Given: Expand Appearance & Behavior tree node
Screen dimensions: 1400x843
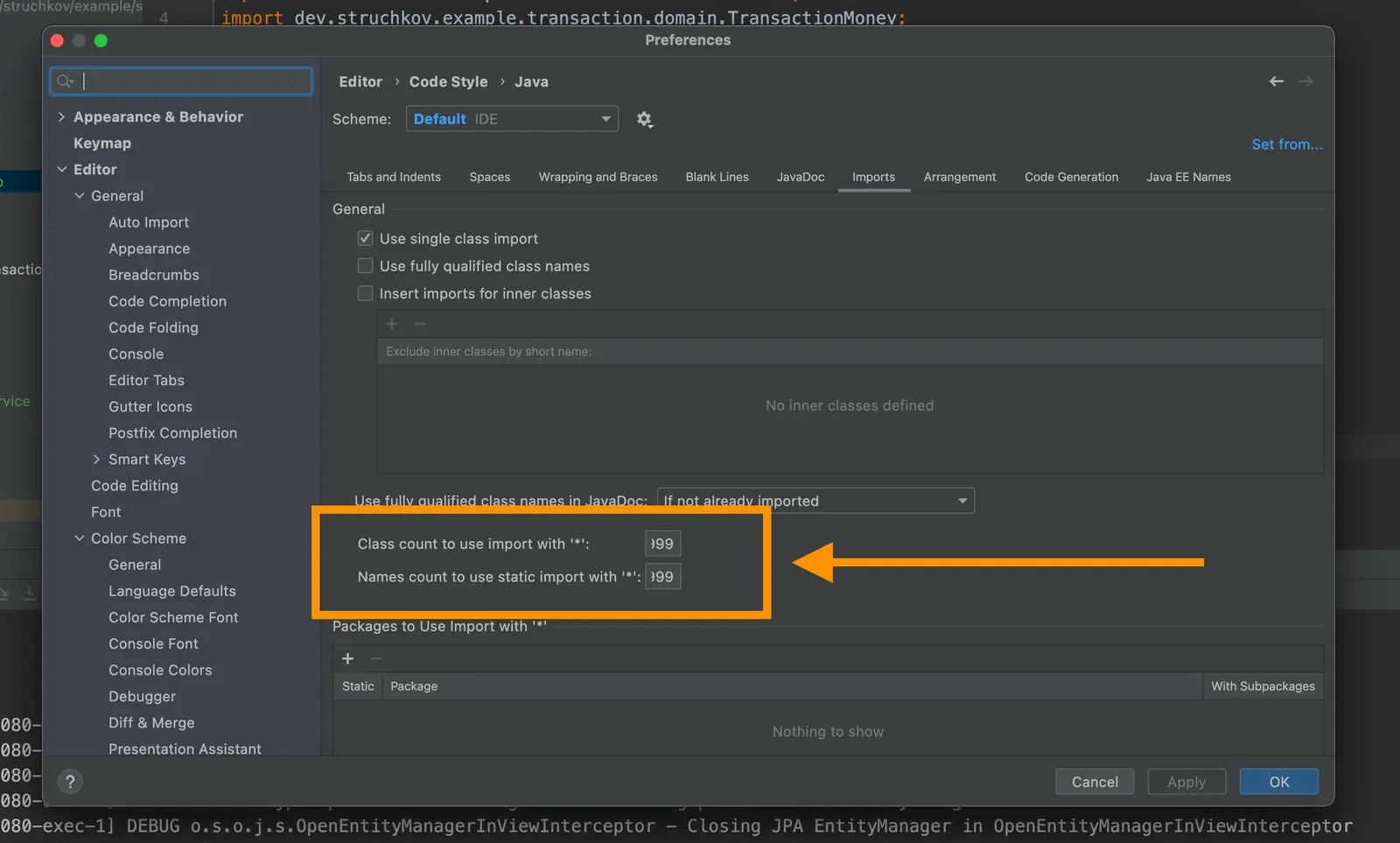Looking at the screenshot, I should [x=61, y=116].
